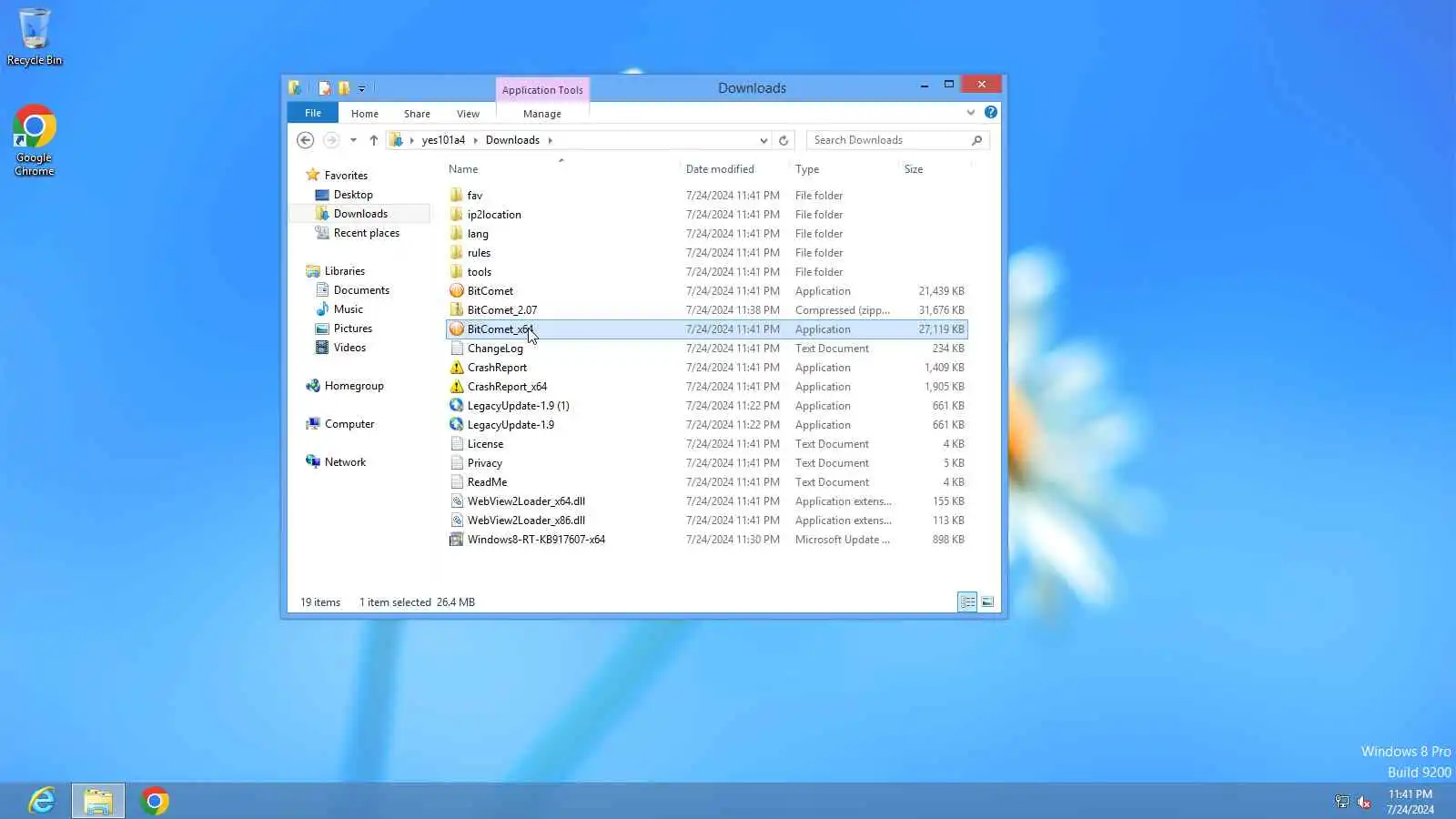Expand the Recent locations dropdown arrow
1456x819 pixels.
[353, 140]
